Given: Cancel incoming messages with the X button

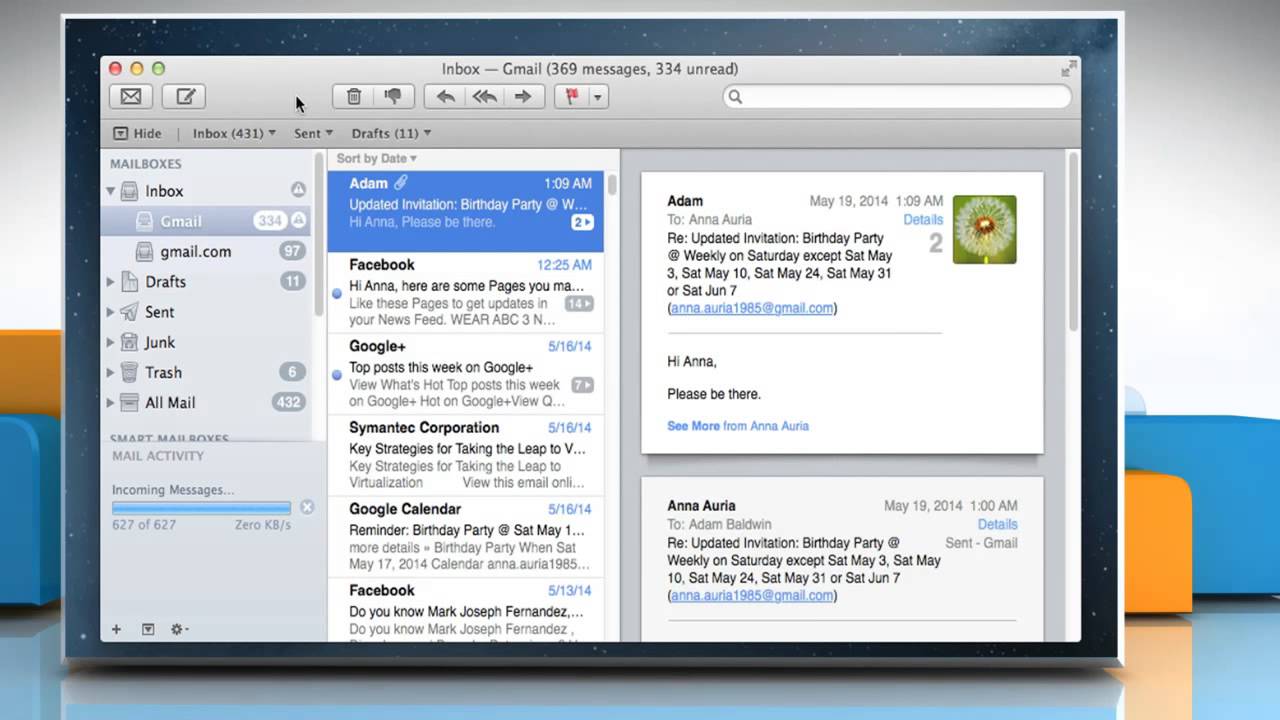Looking at the screenshot, I should coord(307,507).
